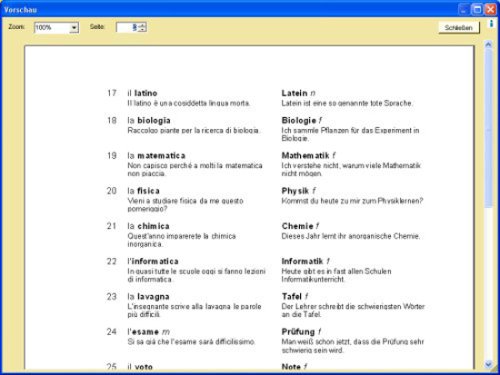The image size is (500, 375).
Task: Click the word 'l'esame'
Action: (x=143, y=332)
